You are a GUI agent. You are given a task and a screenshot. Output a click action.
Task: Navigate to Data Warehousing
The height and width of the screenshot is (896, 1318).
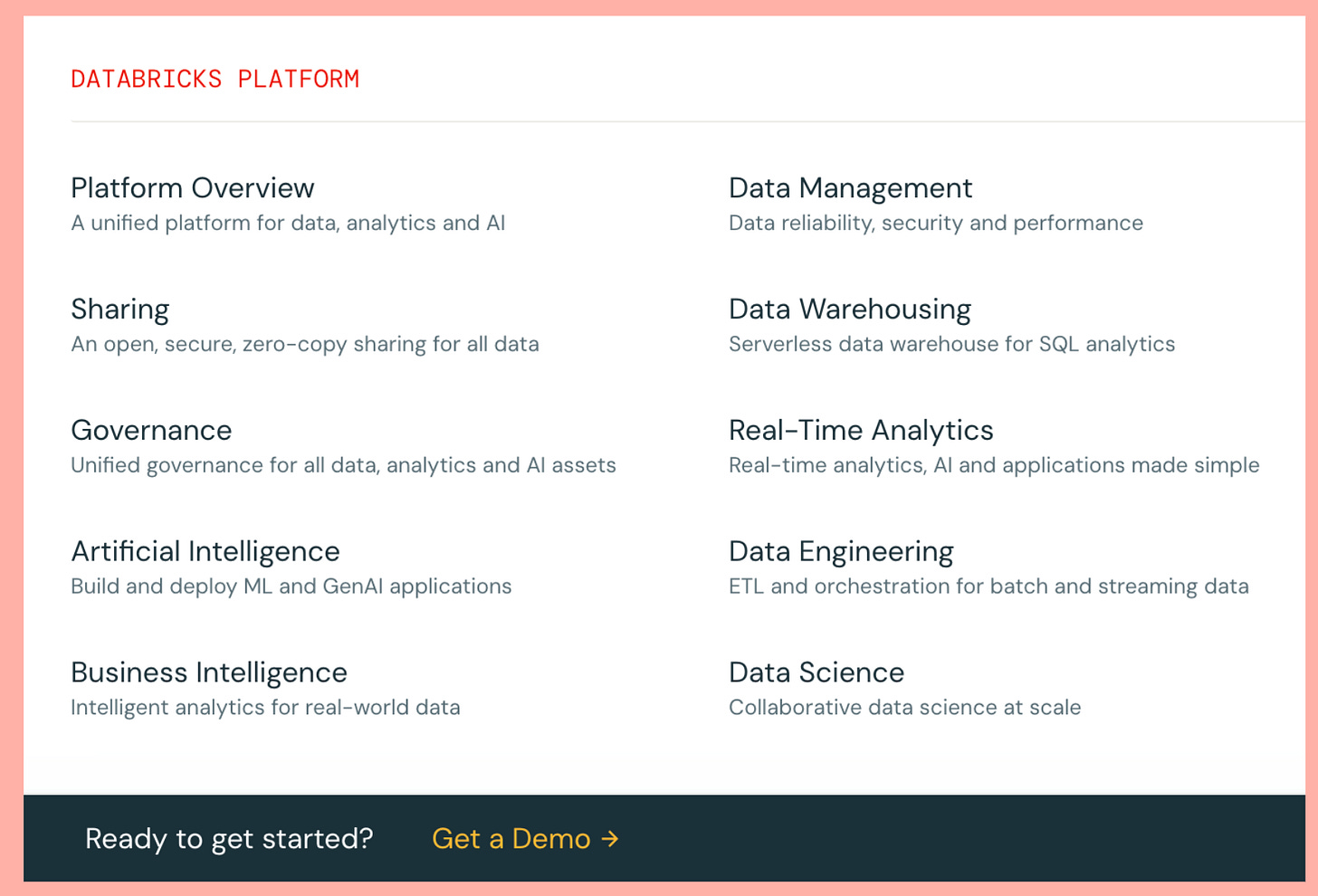pos(849,310)
